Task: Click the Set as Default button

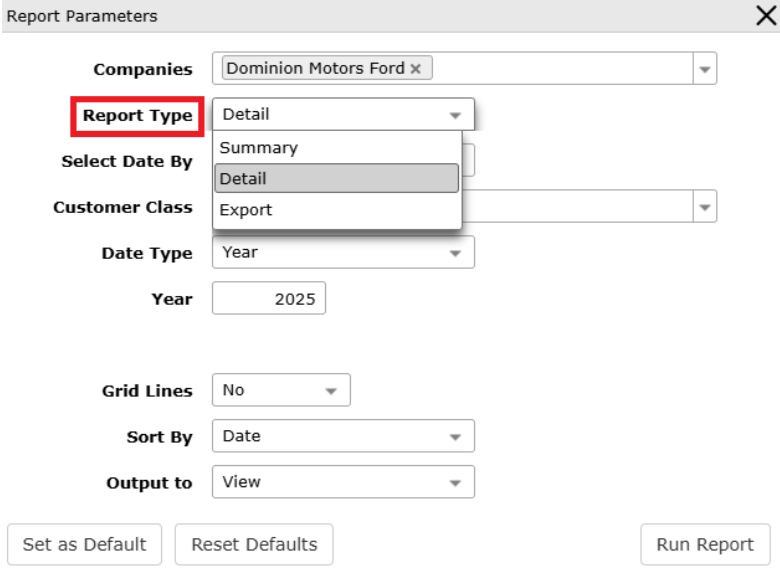Action: [x=85, y=544]
